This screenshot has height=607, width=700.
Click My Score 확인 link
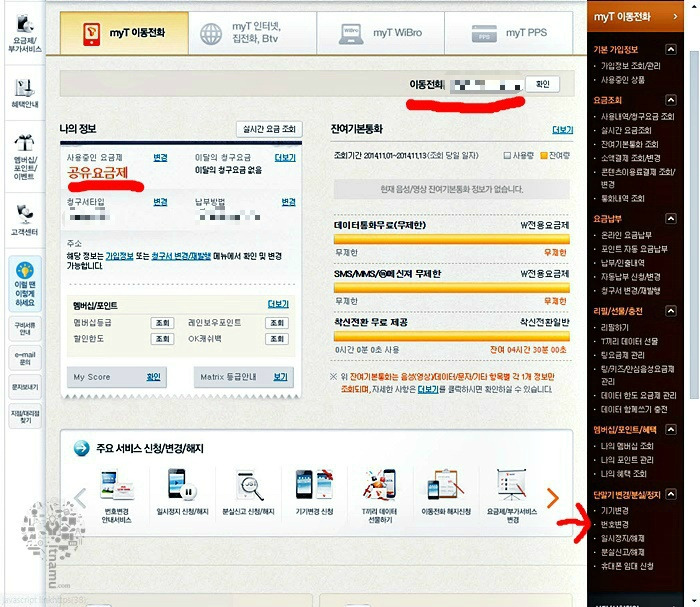pyautogui.click(x=153, y=377)
